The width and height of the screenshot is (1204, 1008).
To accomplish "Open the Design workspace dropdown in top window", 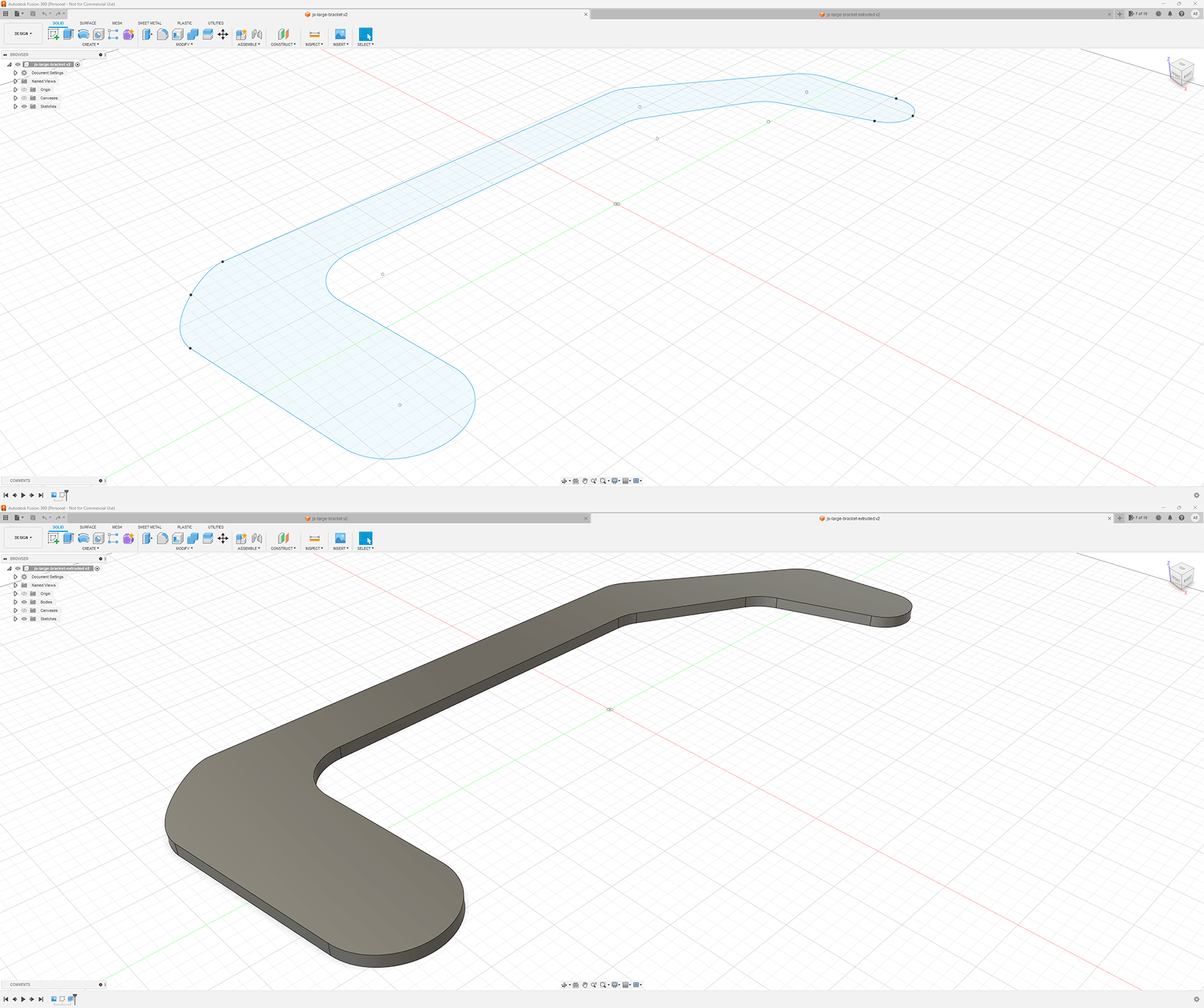I will tap(23, 34).
